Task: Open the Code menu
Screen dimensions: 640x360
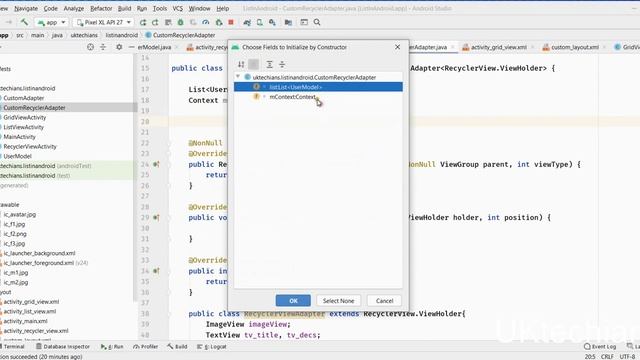Action: [x=51, y=8]
